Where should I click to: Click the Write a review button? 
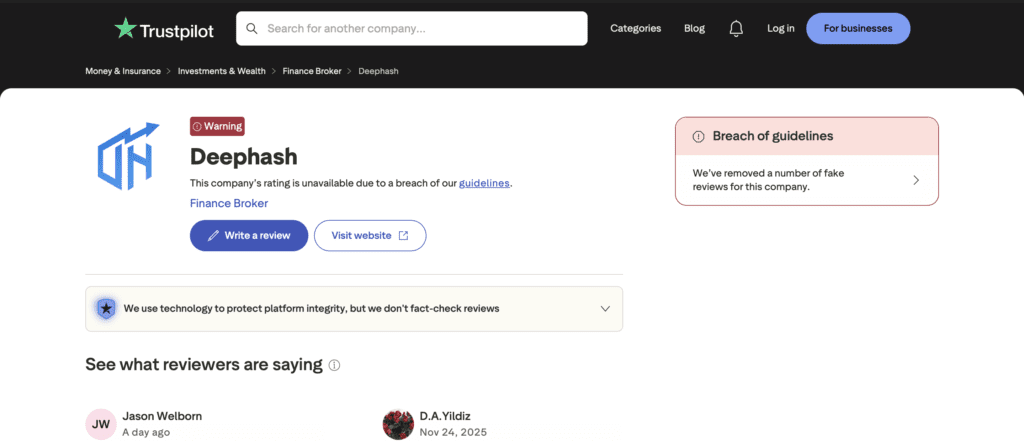tap(249, 236)
